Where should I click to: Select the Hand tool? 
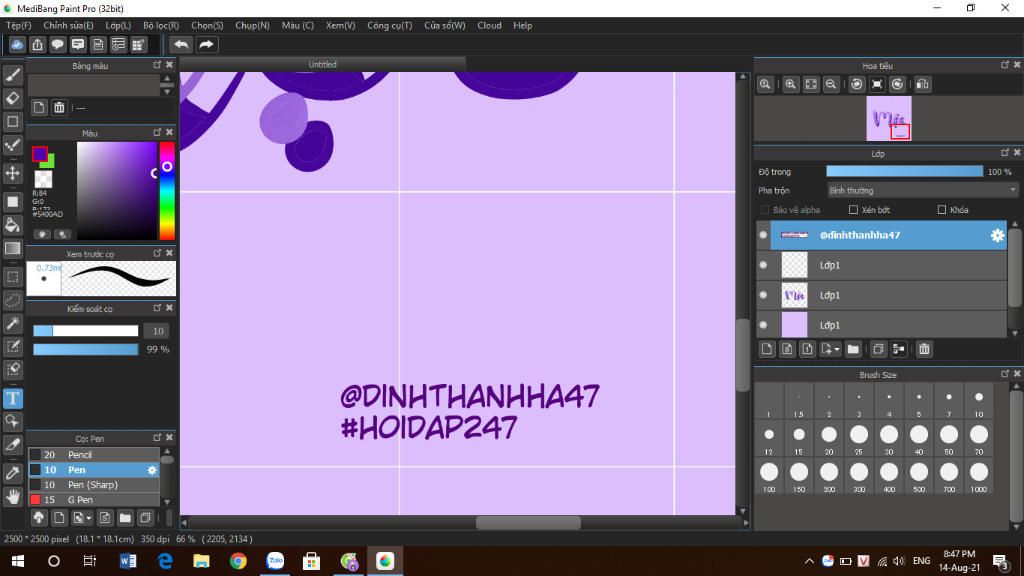pyautogui.click(x=12, y=497)
